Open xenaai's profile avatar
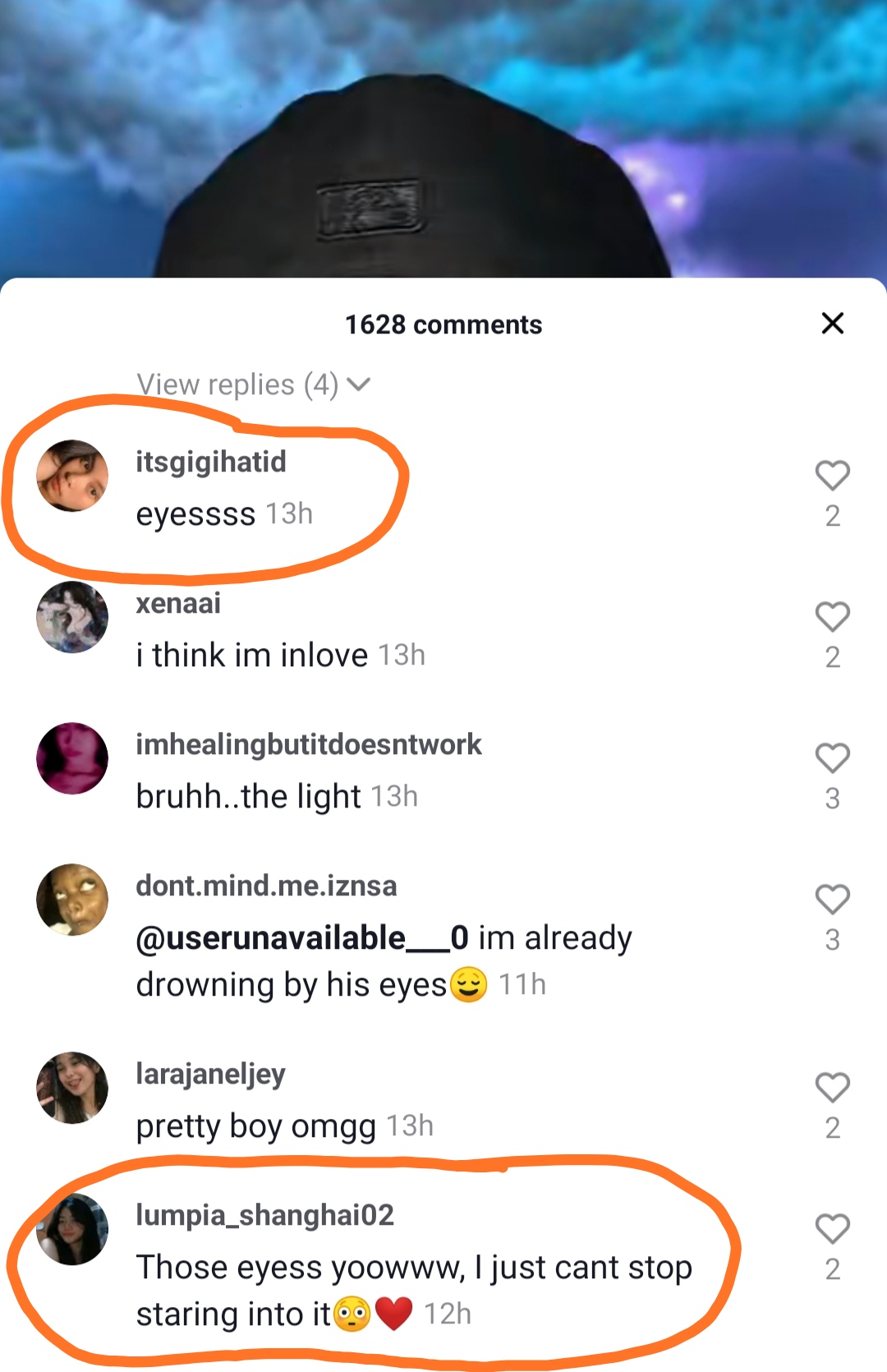Screen dimensions: 887x1372 pos(72,617)
